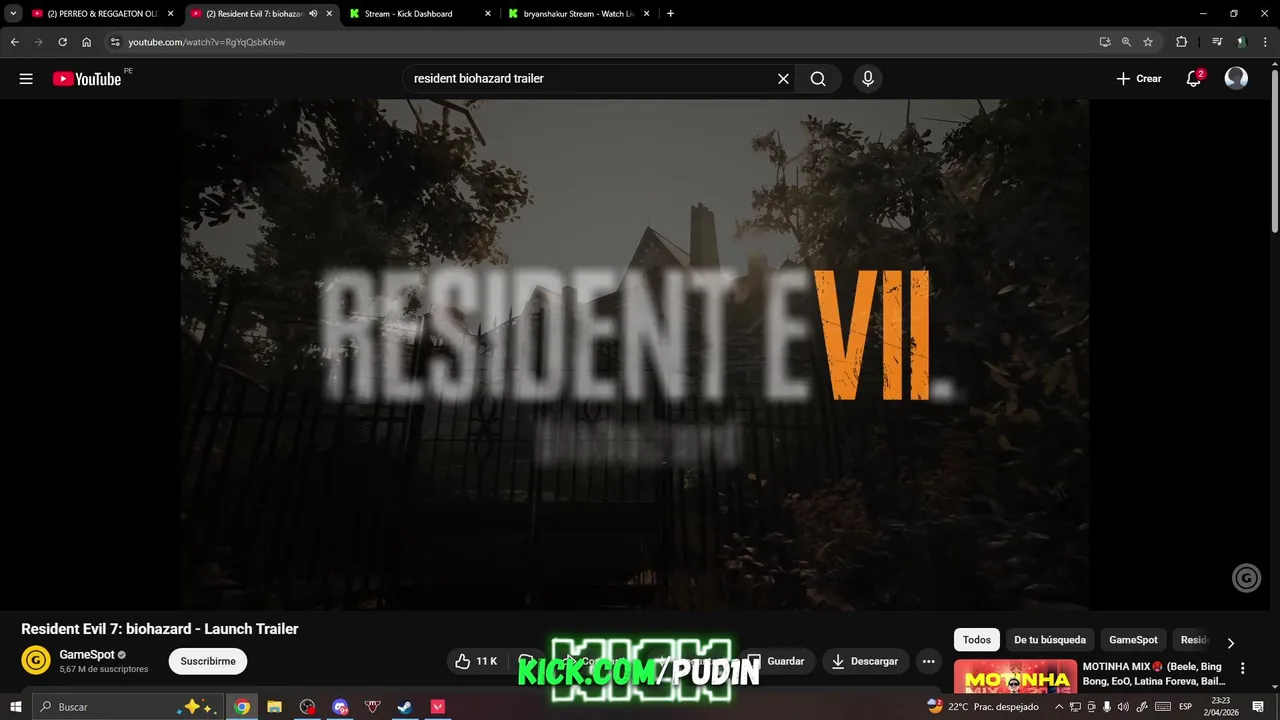Click the taskbar Buscar search box
This screenshot has height=720, width=1280.
click(x=126, y=707)
